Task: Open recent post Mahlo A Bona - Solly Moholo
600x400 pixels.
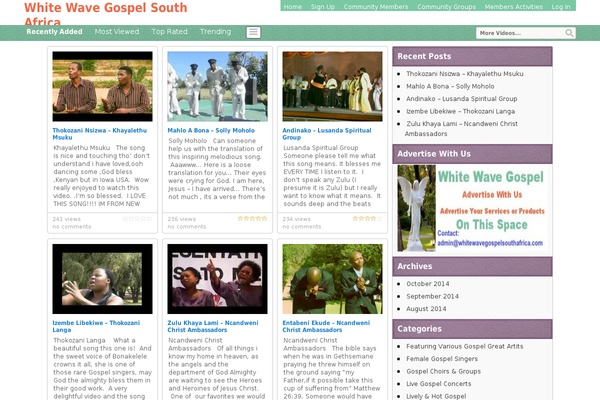Action: tap(450, 86)
